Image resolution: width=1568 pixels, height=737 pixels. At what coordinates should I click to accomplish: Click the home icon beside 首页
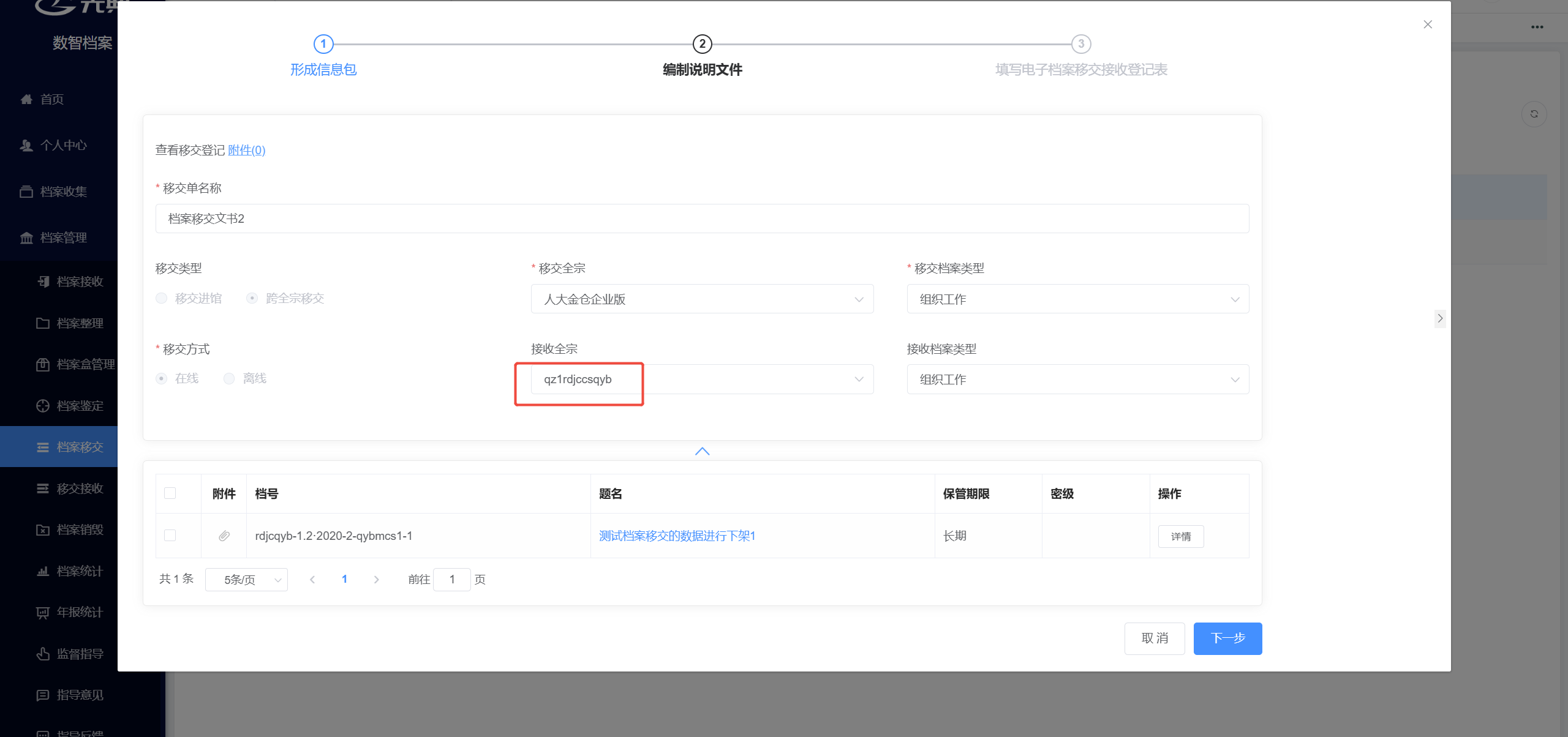[26, 99]
